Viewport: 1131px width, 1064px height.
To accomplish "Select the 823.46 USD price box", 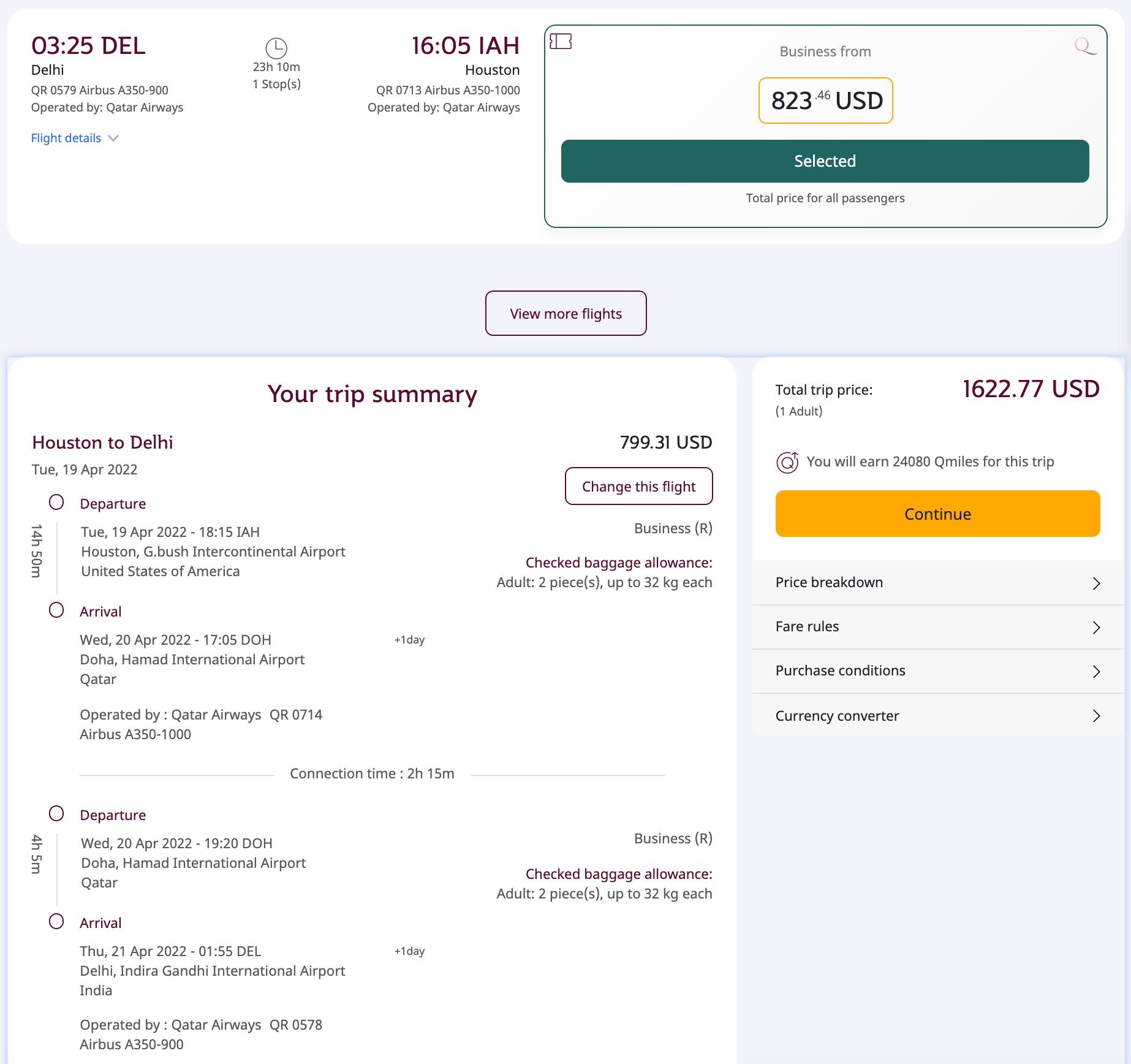I will [x=825, y=101].
